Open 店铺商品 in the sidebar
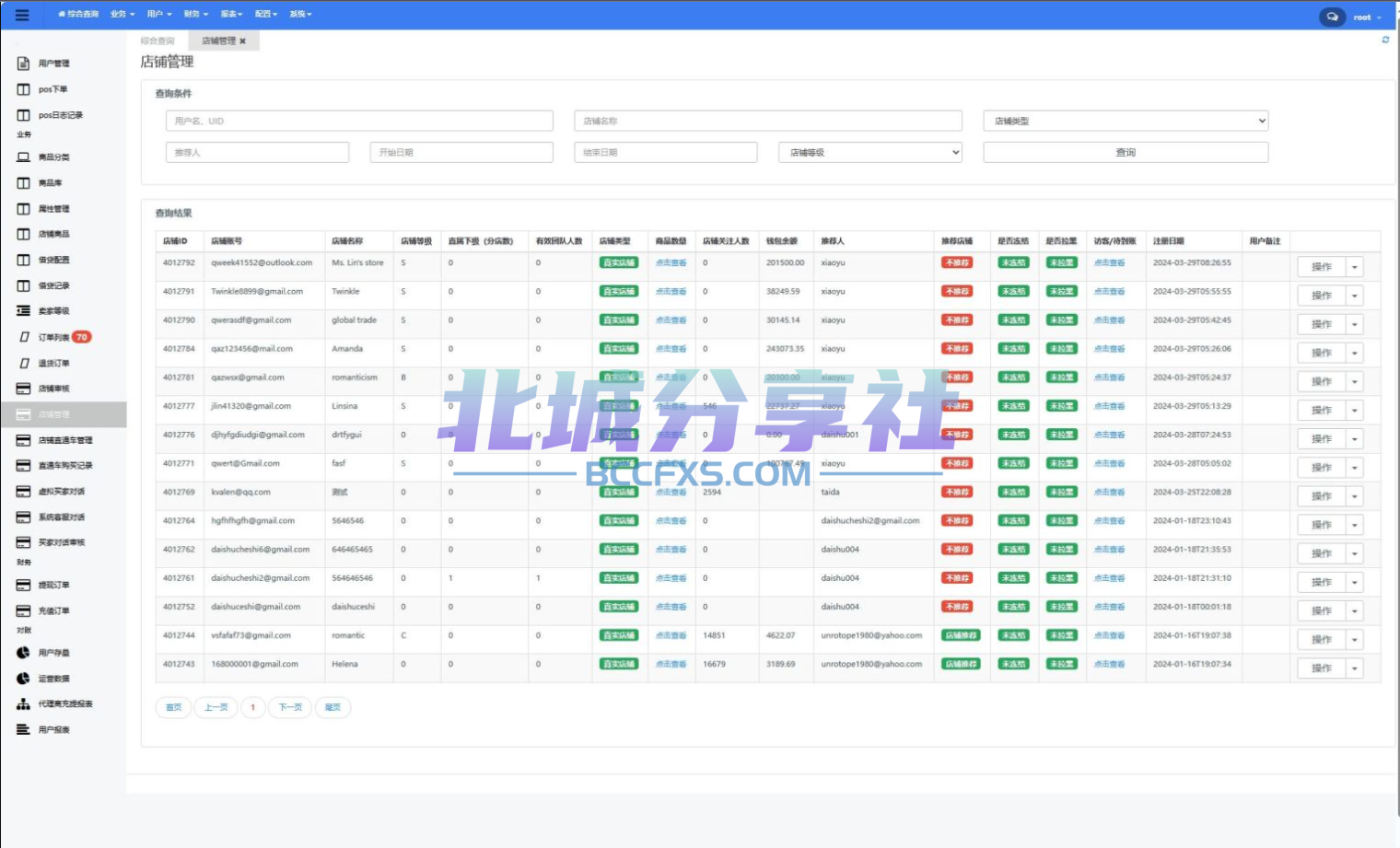Viewport: 1400px width, 848px height. 53,234
